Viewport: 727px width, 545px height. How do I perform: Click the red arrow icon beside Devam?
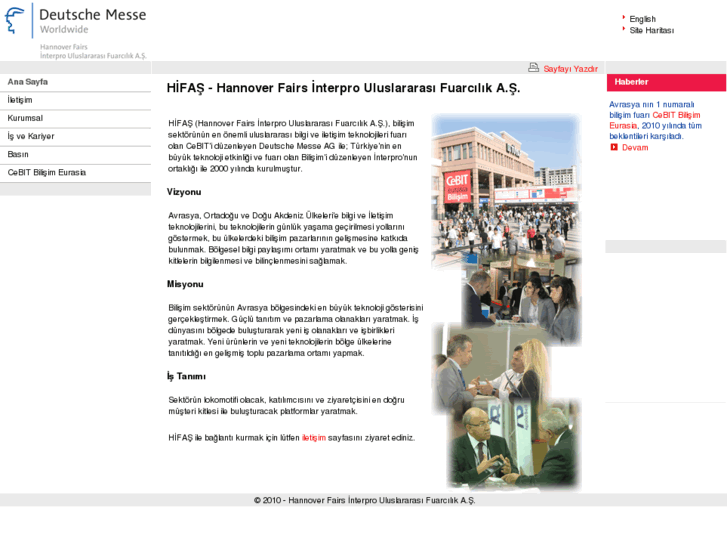(x=614, y=147)
